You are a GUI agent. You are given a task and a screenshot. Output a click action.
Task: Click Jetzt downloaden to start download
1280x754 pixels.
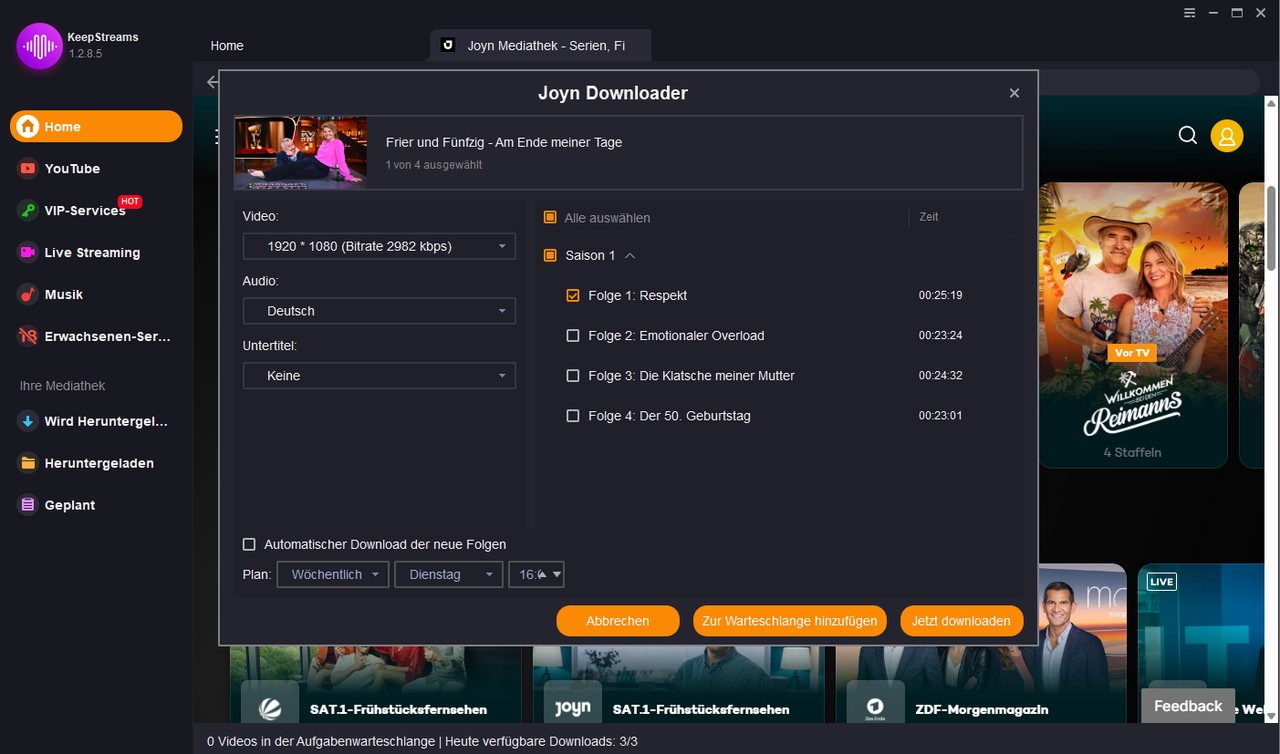961,620
